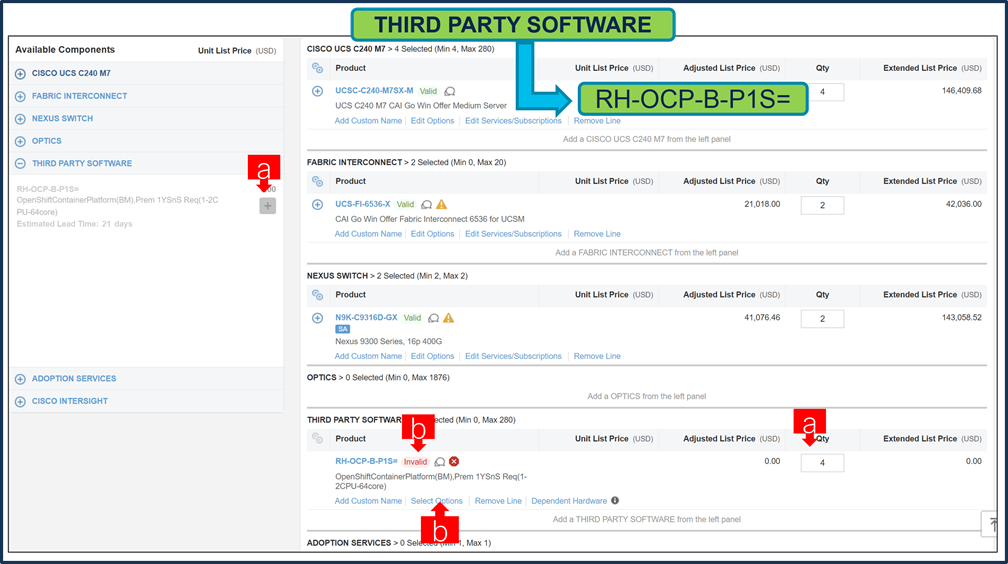Viewport: 1008px width, 564px height.
Task: Click the scroll-to-top arrow button
Action: pos(991,524)
